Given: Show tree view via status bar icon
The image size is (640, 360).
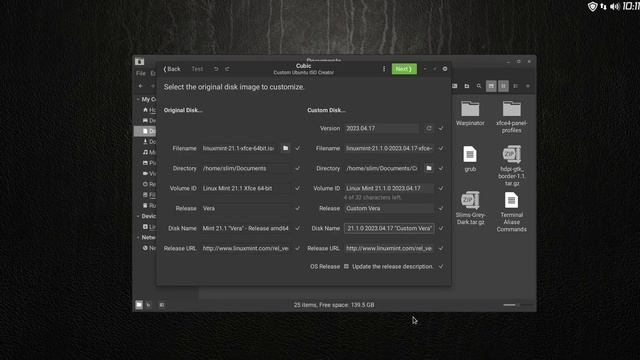Looking at the screenshot, I should [149, 305].
